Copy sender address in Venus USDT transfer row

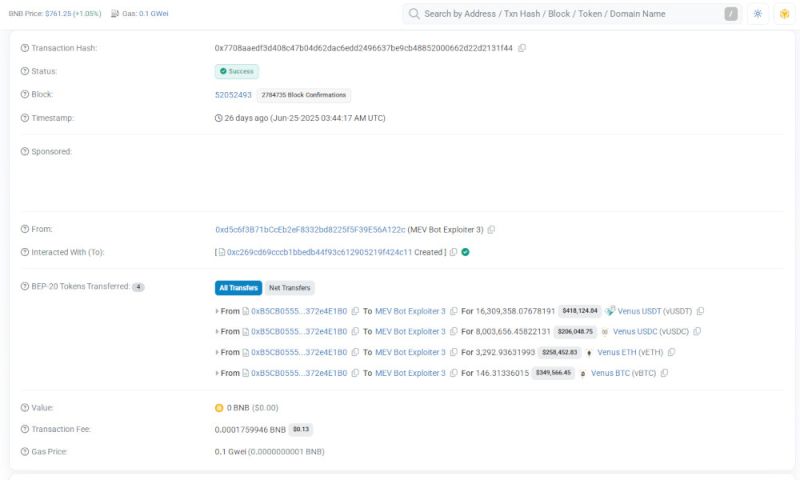(x=355, y=311)
